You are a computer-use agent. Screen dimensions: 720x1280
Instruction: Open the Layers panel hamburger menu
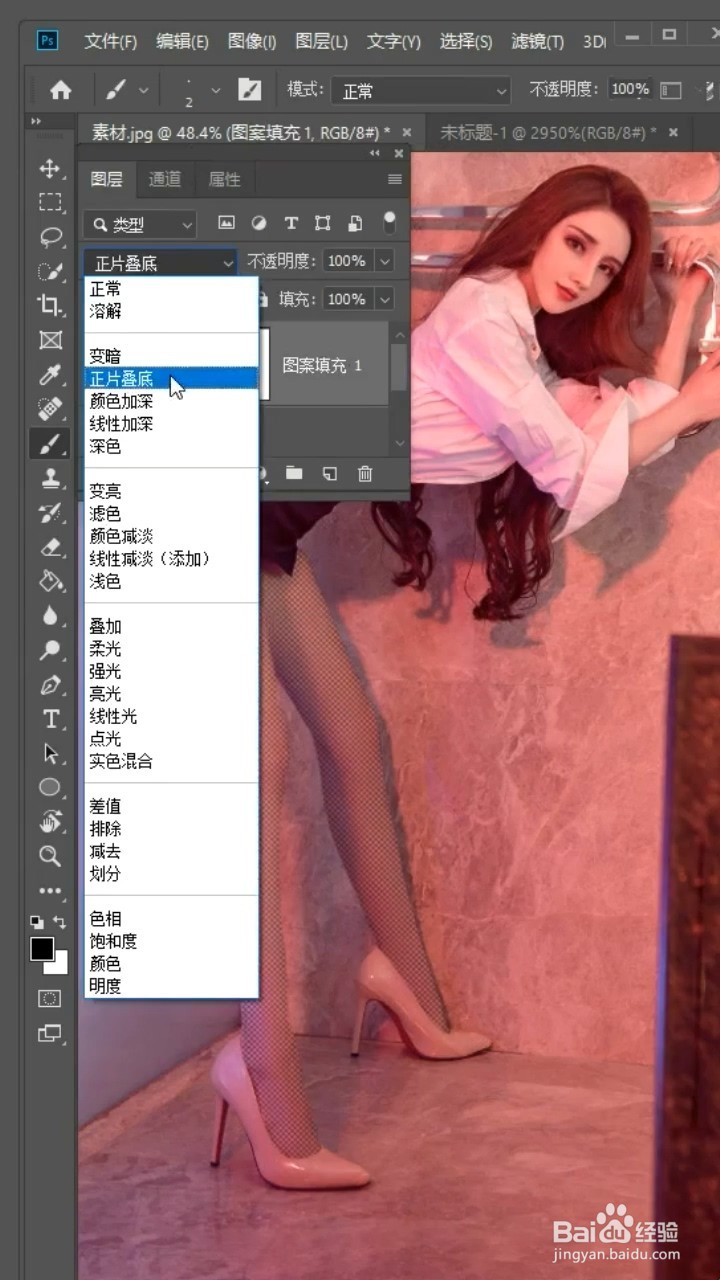(395, 180)
